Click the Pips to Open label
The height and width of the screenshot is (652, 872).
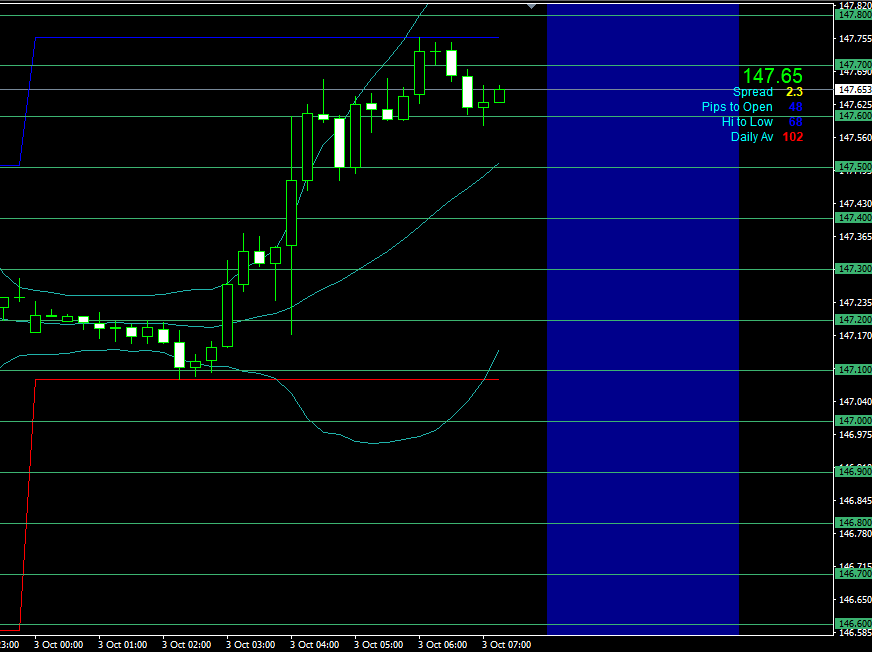click(x=737, y=107)
